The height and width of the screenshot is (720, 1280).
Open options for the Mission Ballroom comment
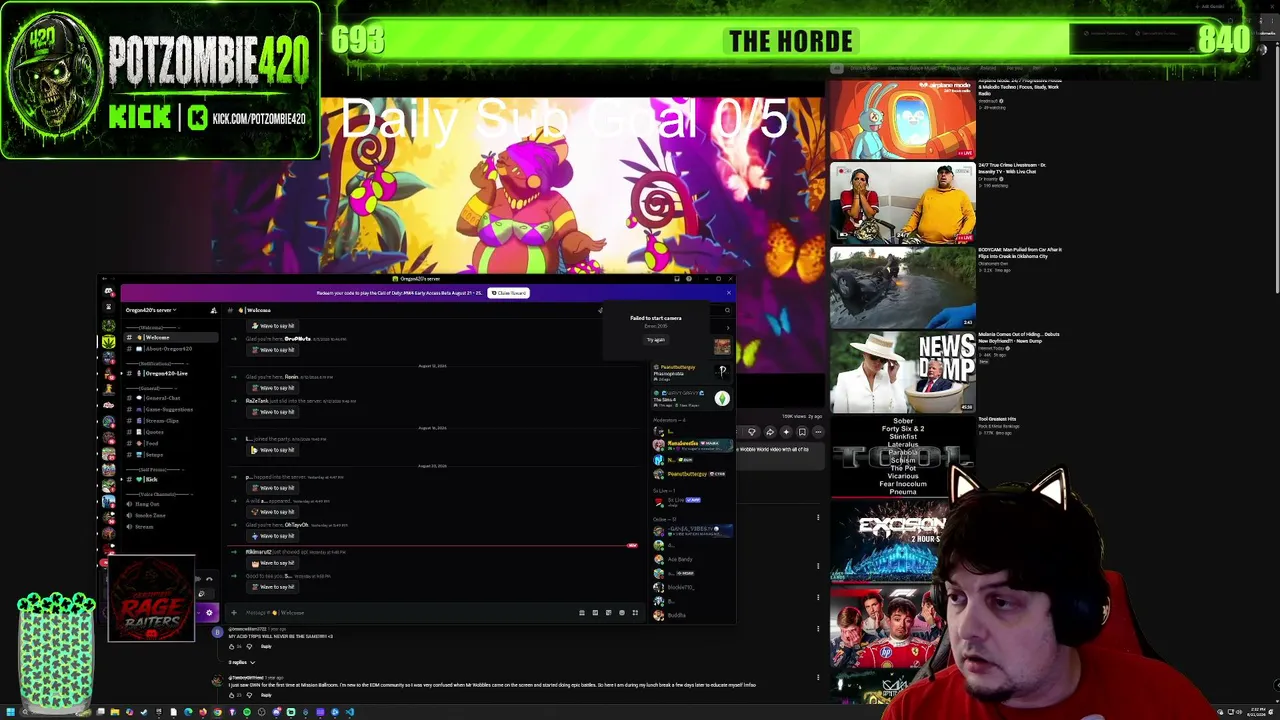point(818,677)
